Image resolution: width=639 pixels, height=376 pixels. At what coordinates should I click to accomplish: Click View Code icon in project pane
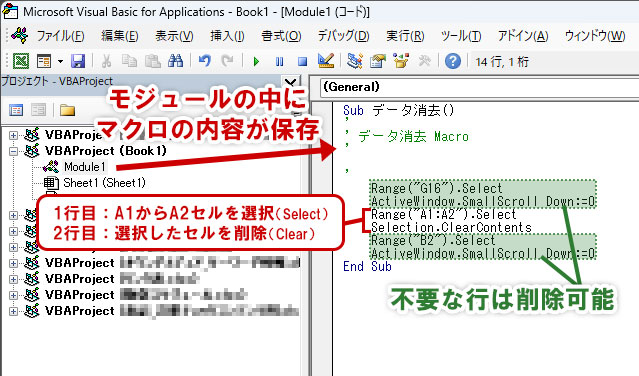click(16, 110)
